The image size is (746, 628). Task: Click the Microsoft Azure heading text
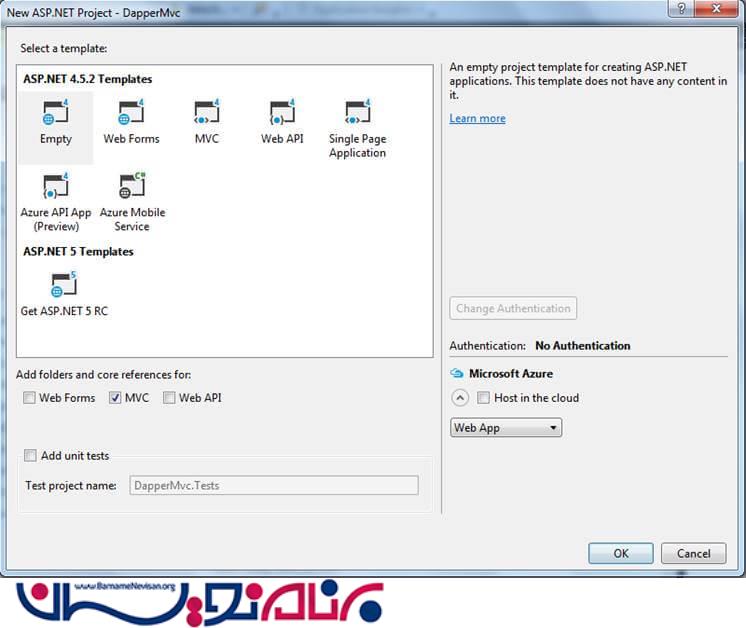click(x=511, y=373)
